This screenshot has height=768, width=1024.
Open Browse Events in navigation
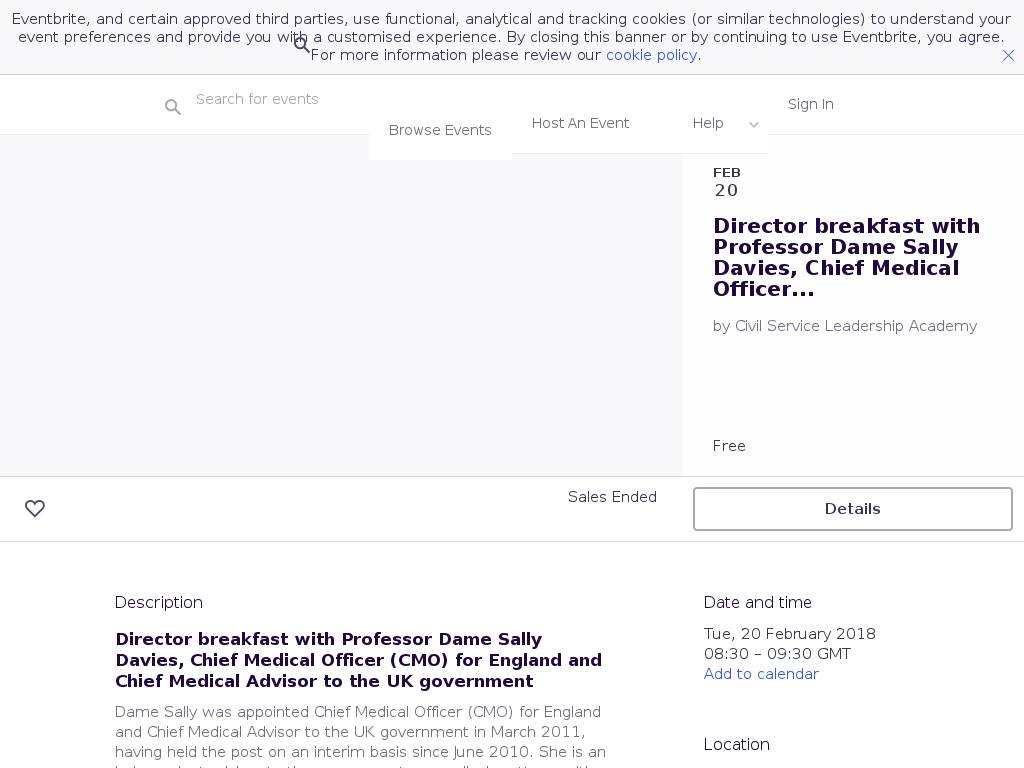click(440, 130)
